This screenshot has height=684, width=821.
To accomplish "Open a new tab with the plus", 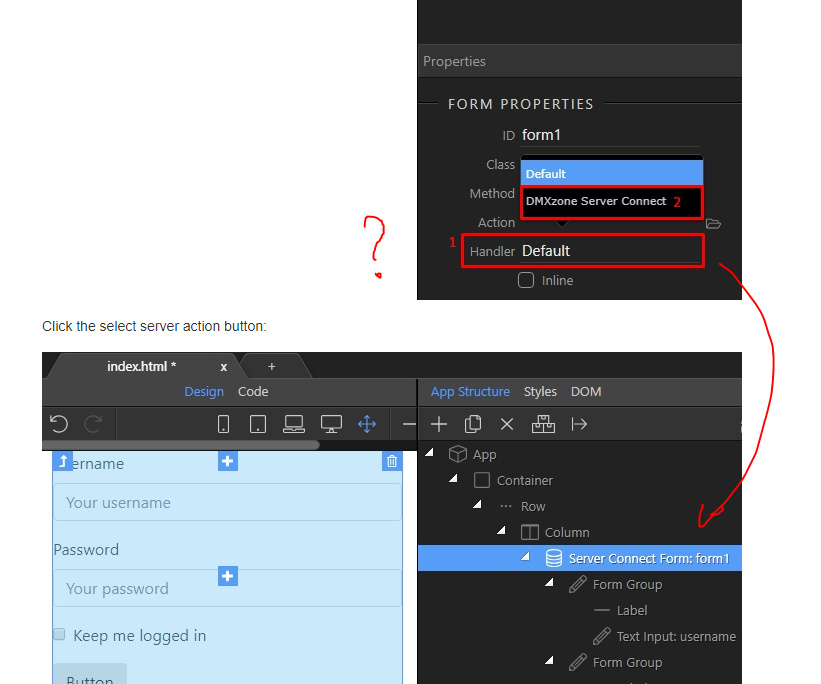I will click(271, 367).
